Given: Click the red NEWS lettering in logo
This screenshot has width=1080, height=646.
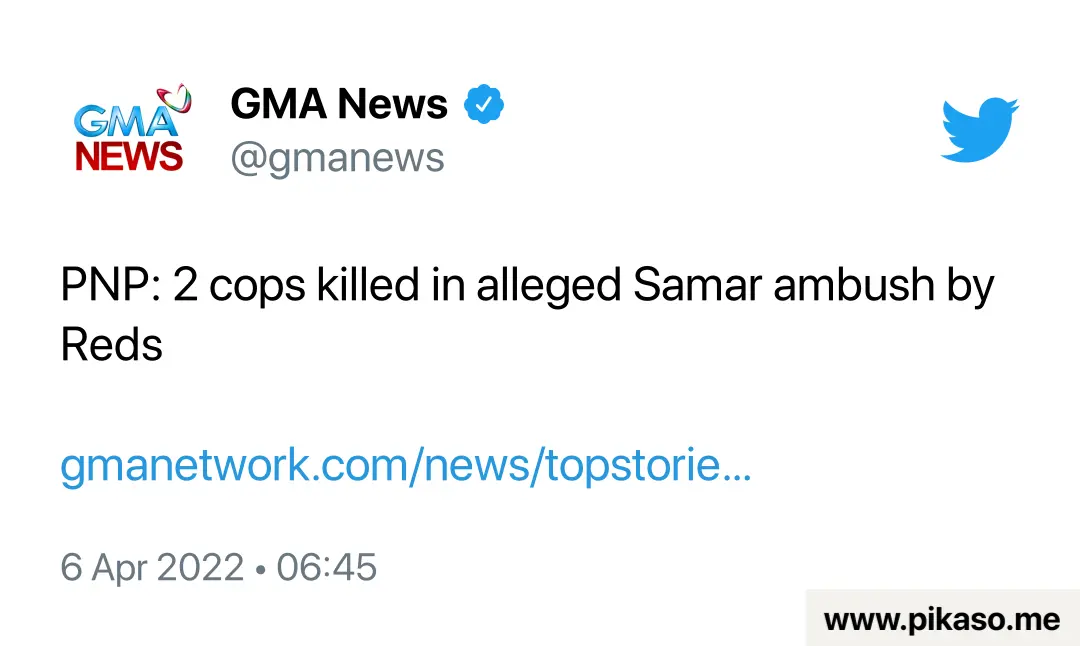Looking at the screenshot, I should (129, 156).
